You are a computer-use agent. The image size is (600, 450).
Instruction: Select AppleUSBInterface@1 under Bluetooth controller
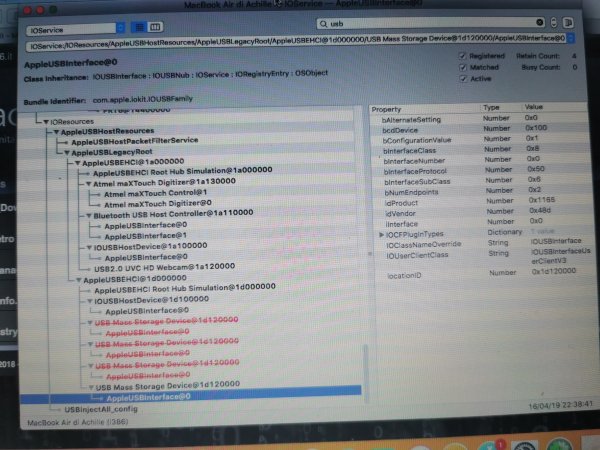tap(146, 236)
